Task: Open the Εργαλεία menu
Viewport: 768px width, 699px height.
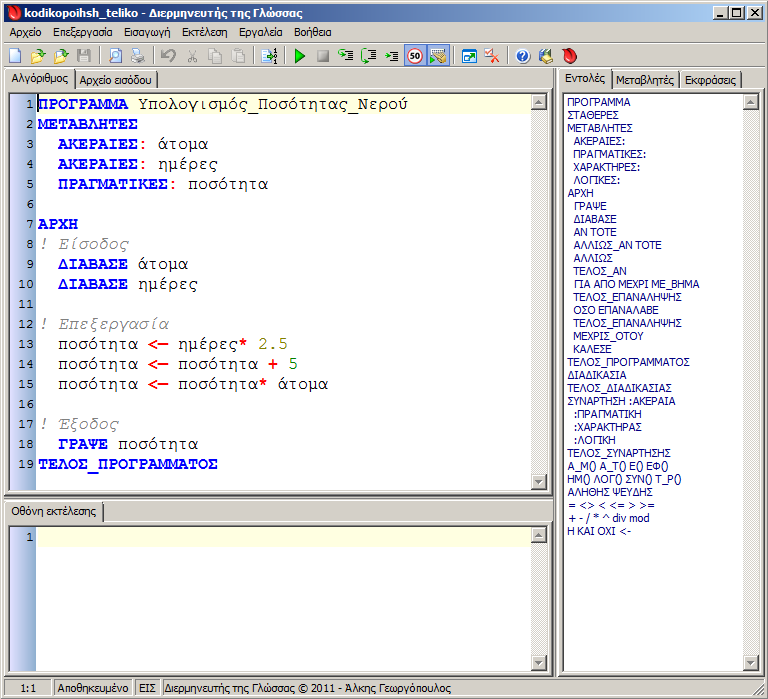Action: [x=261, y=32]
